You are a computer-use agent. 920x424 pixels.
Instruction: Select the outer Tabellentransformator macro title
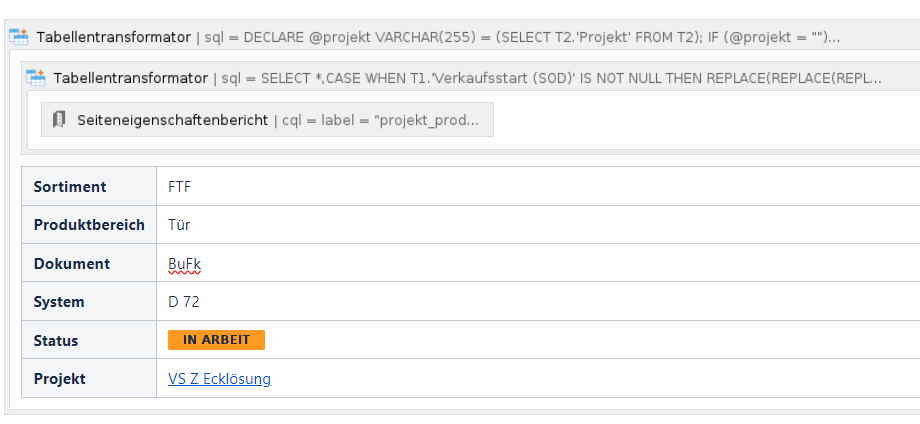tap(113, 38)
